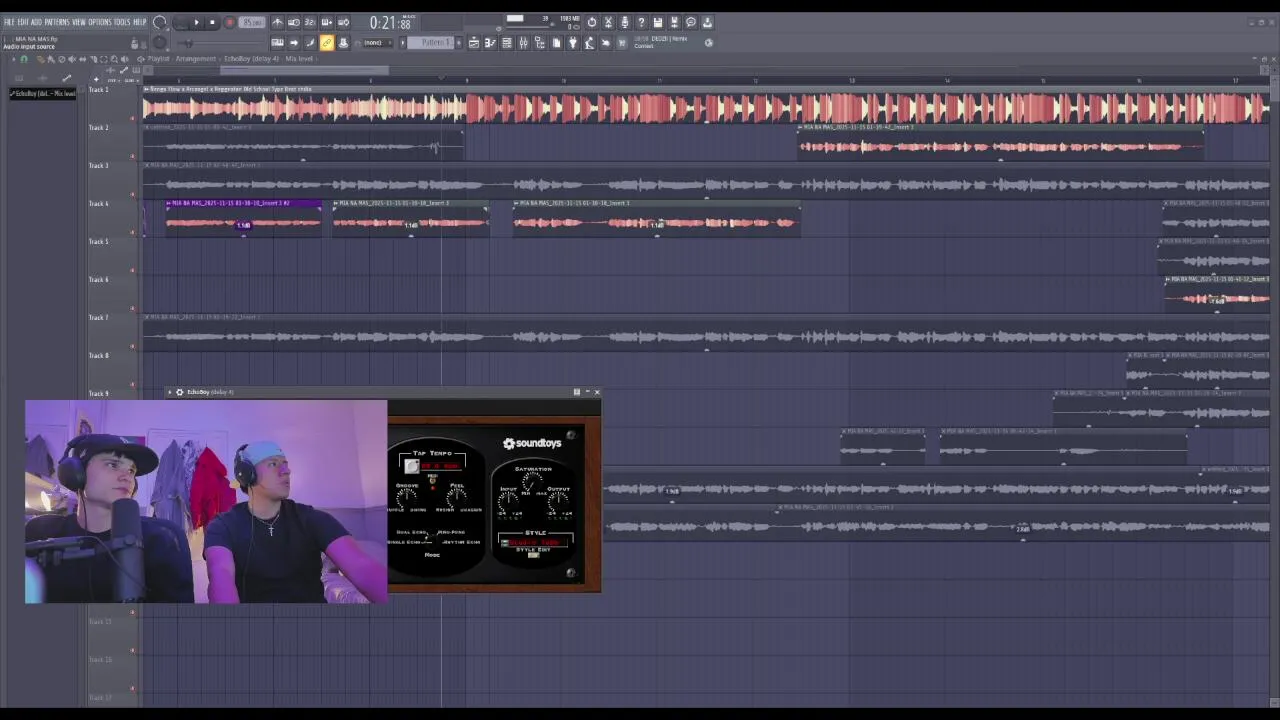Viewport: 1280px width, 720px height.
Task: Select the Delete tool in Playlist
Action: tap(62, 59)
